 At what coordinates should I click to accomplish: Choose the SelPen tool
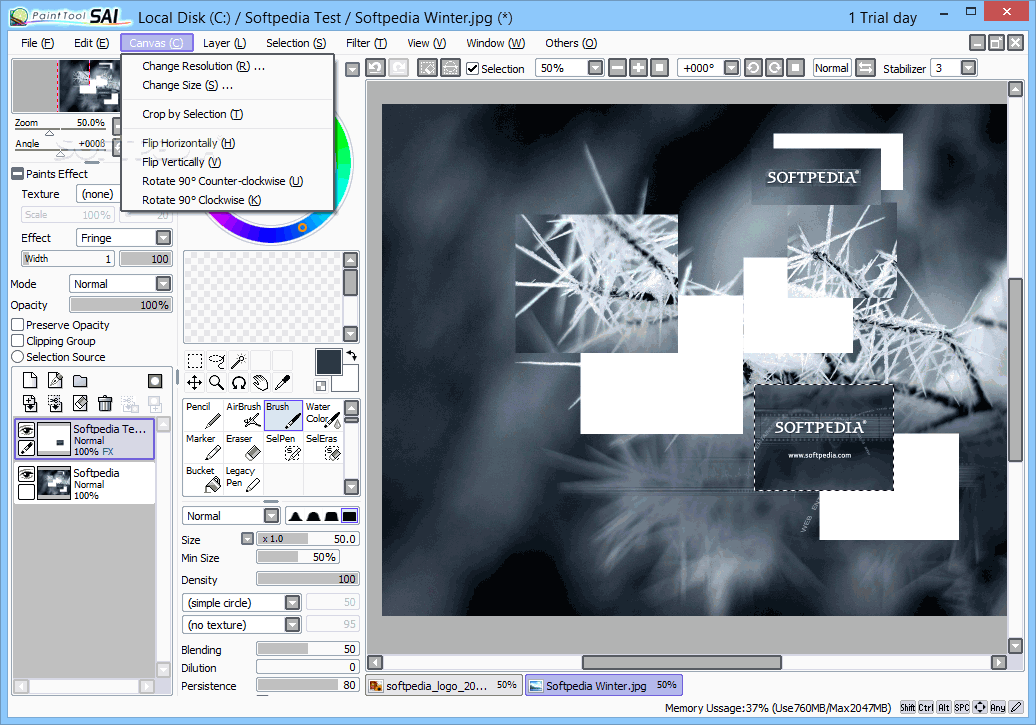click(283, 447)
